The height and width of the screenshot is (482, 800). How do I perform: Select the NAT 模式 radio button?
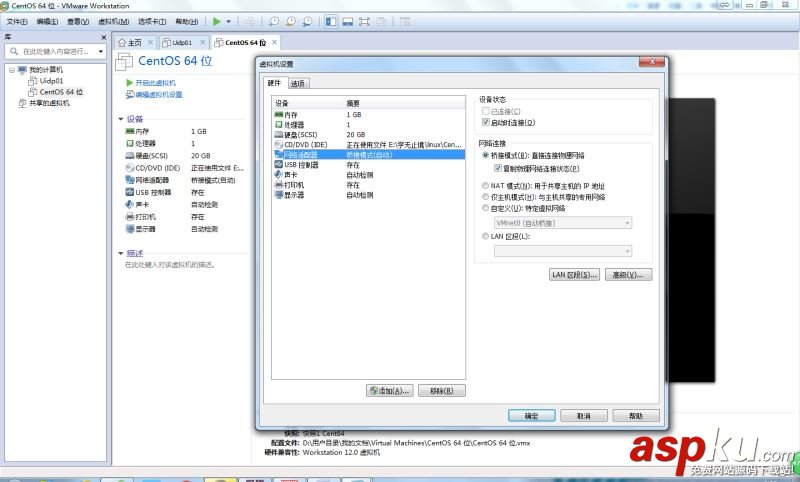(485, 186)
